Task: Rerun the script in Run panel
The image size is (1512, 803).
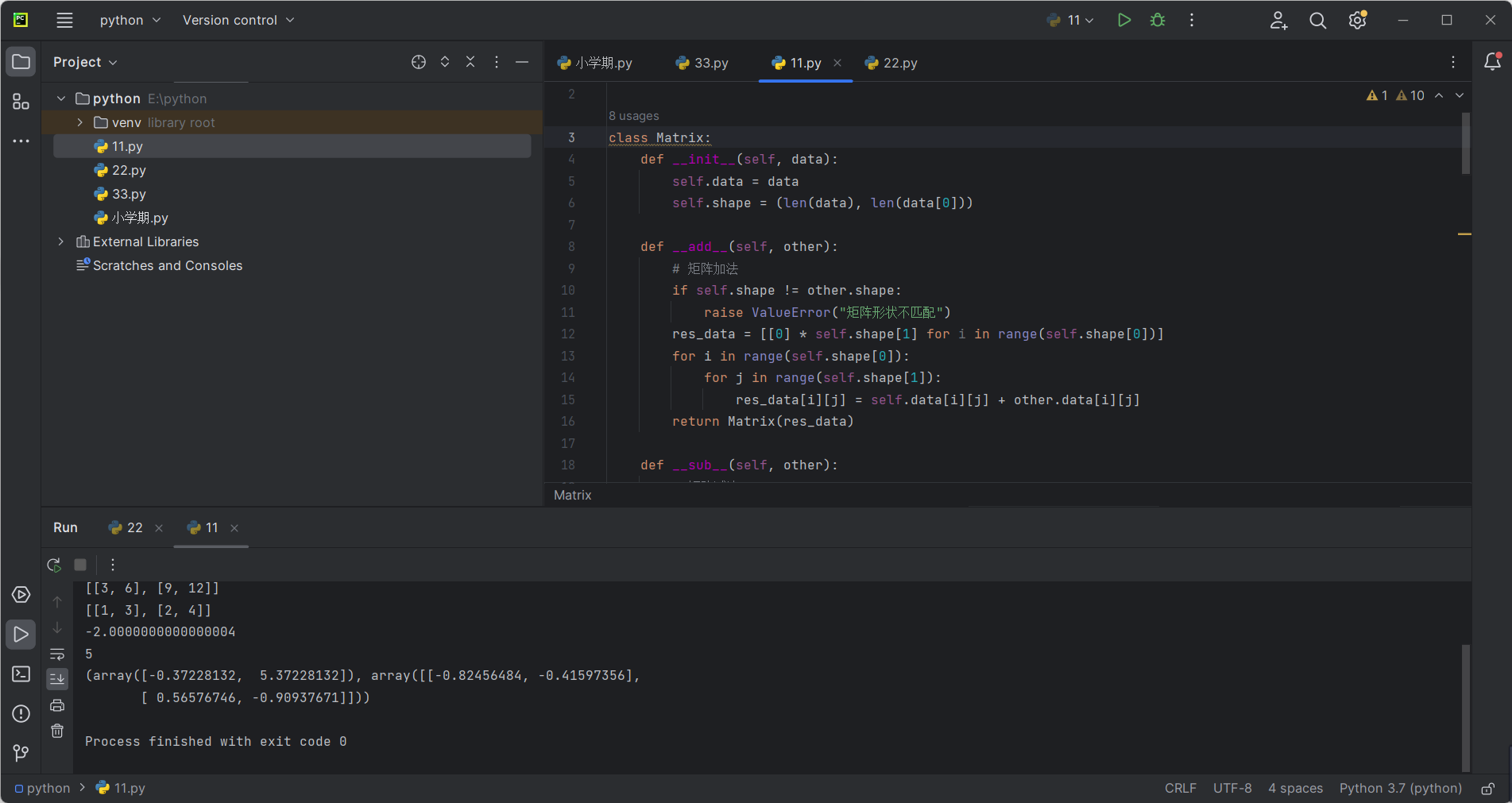Action: [54, 565]
